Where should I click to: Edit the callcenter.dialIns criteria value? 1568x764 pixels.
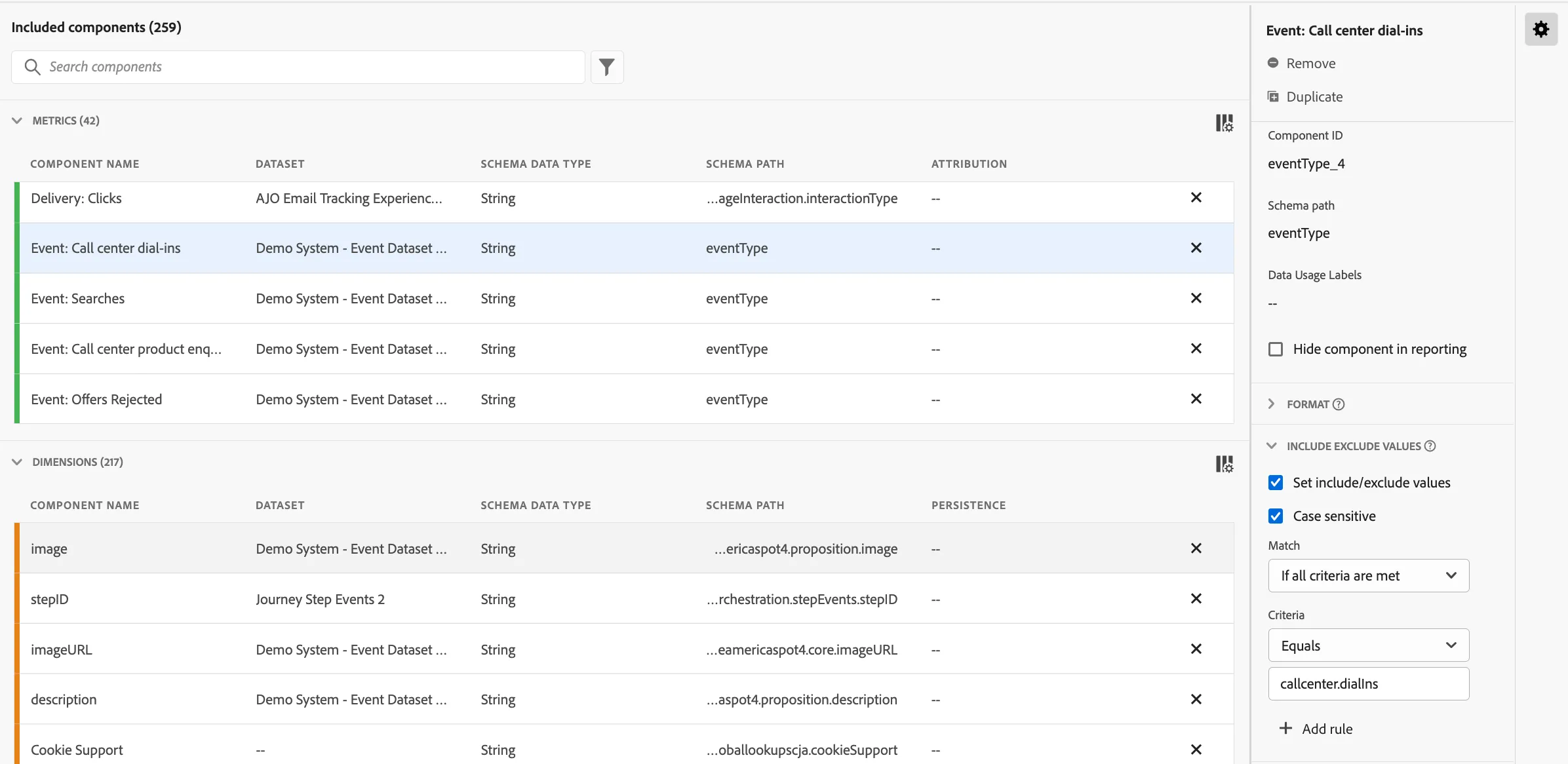[1368, 684]
